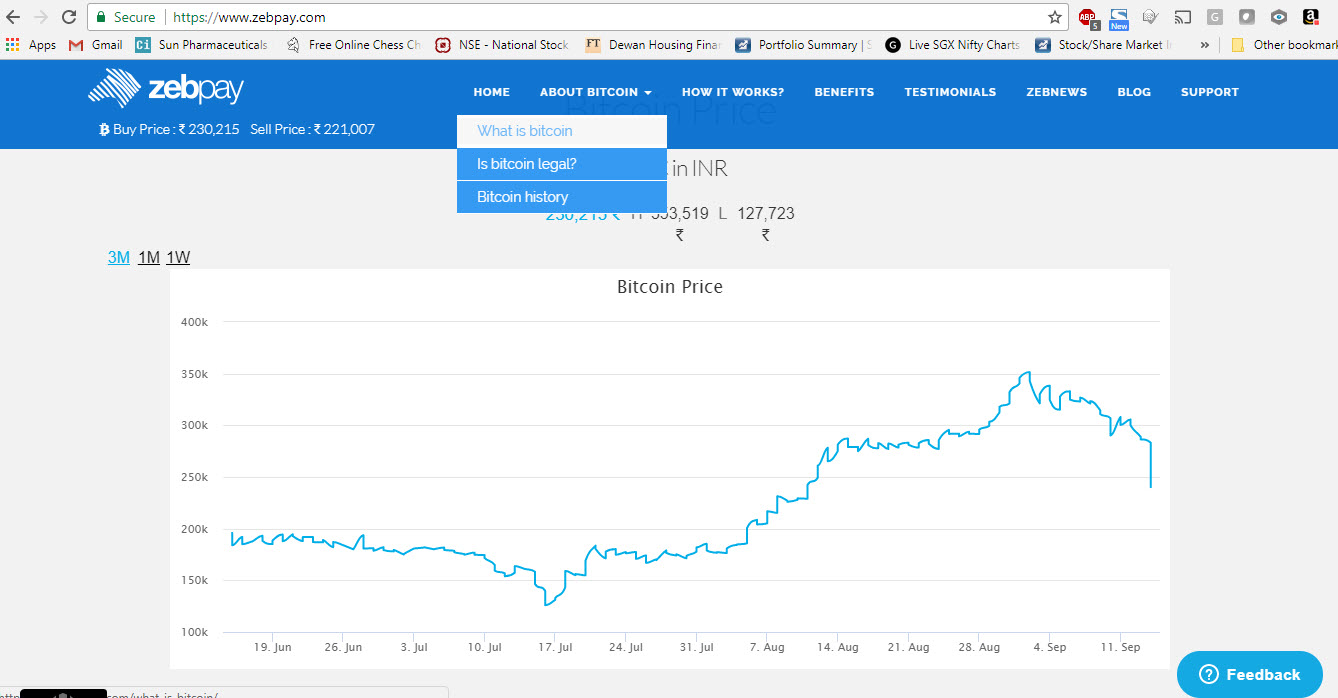Click the address bar URL field
The width and height of the screenshot is (1338, 698).
click(x=600, y=17)
